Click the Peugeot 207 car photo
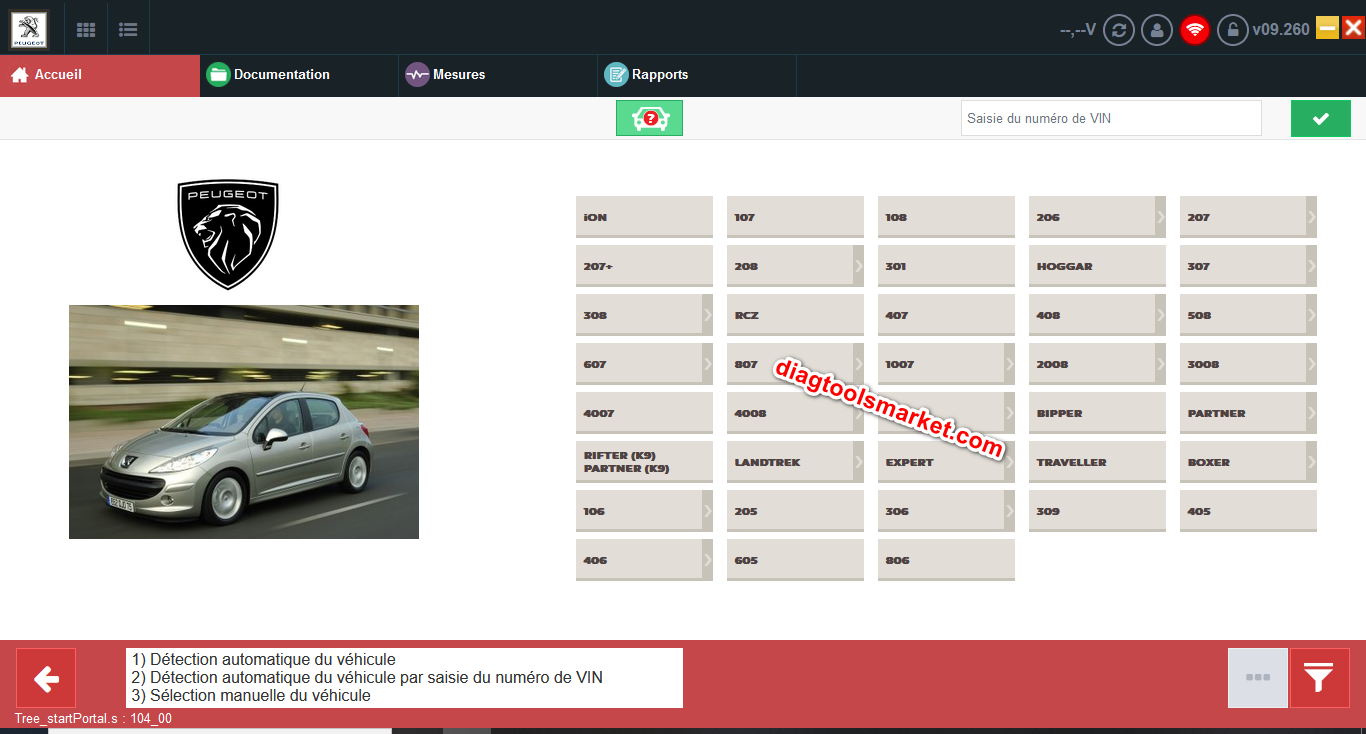The height and width of the screenshot is (734, 1366). [244, 422]
